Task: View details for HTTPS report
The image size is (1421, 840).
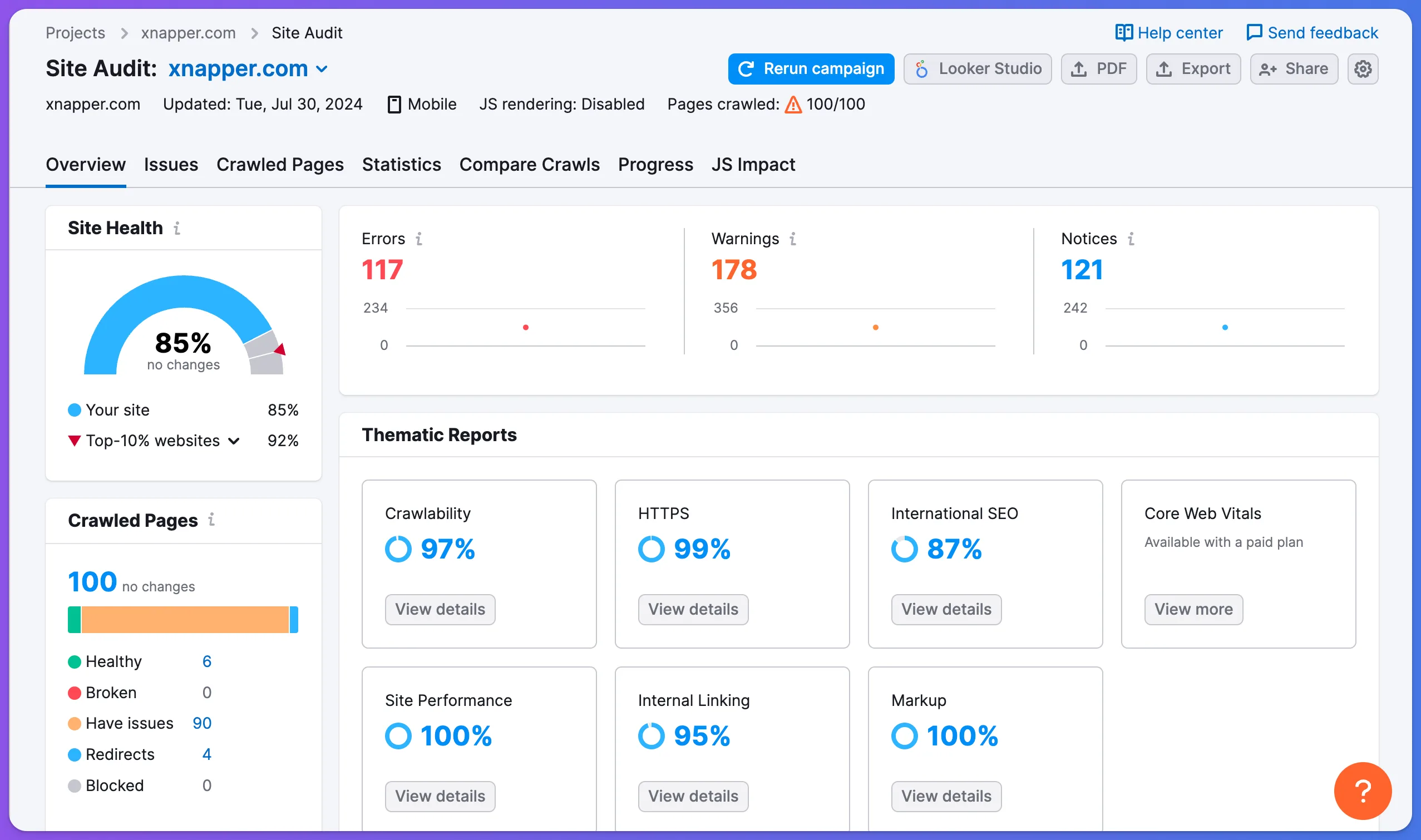Action: pos(693,610)
